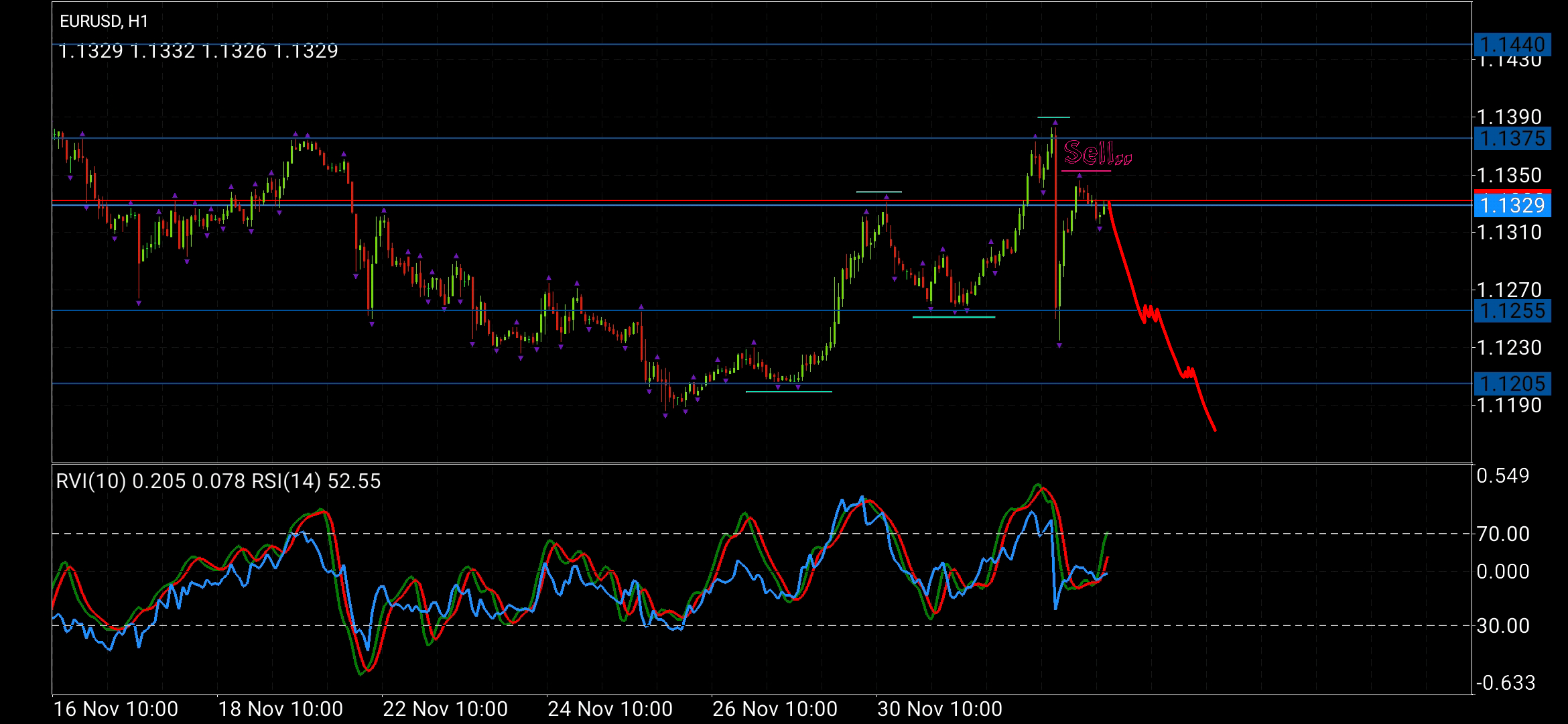
Task: Click the -0.633 indicator scale value
Action: [1505, 683]
